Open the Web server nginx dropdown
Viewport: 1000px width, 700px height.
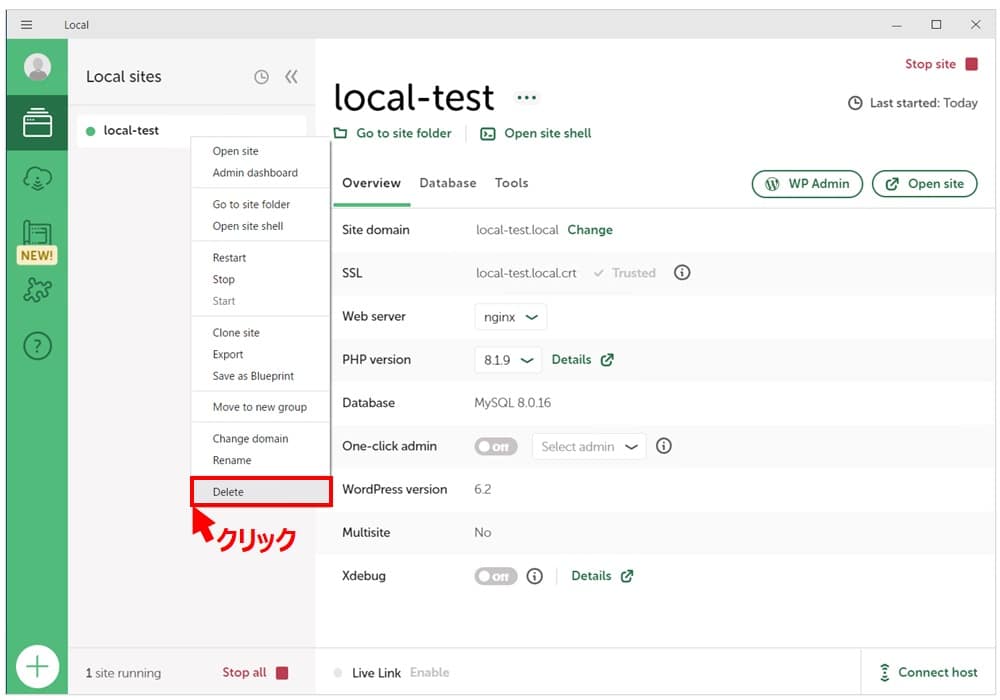click(510, 317)
